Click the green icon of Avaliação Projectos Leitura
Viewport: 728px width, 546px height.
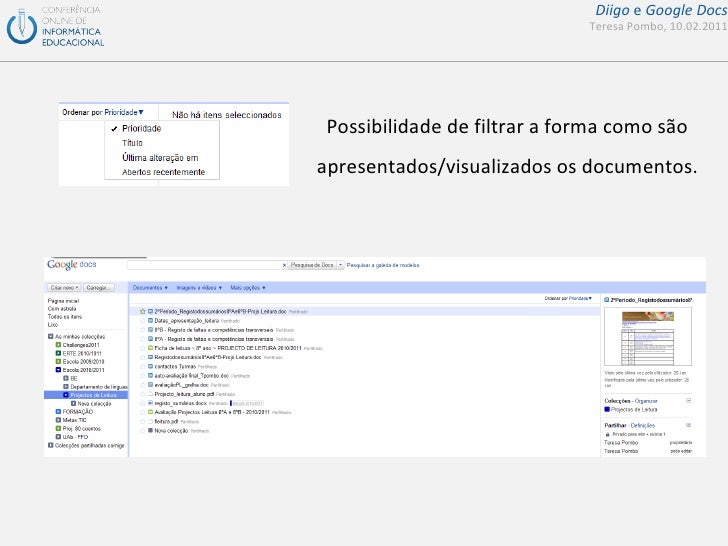point(150,412)
